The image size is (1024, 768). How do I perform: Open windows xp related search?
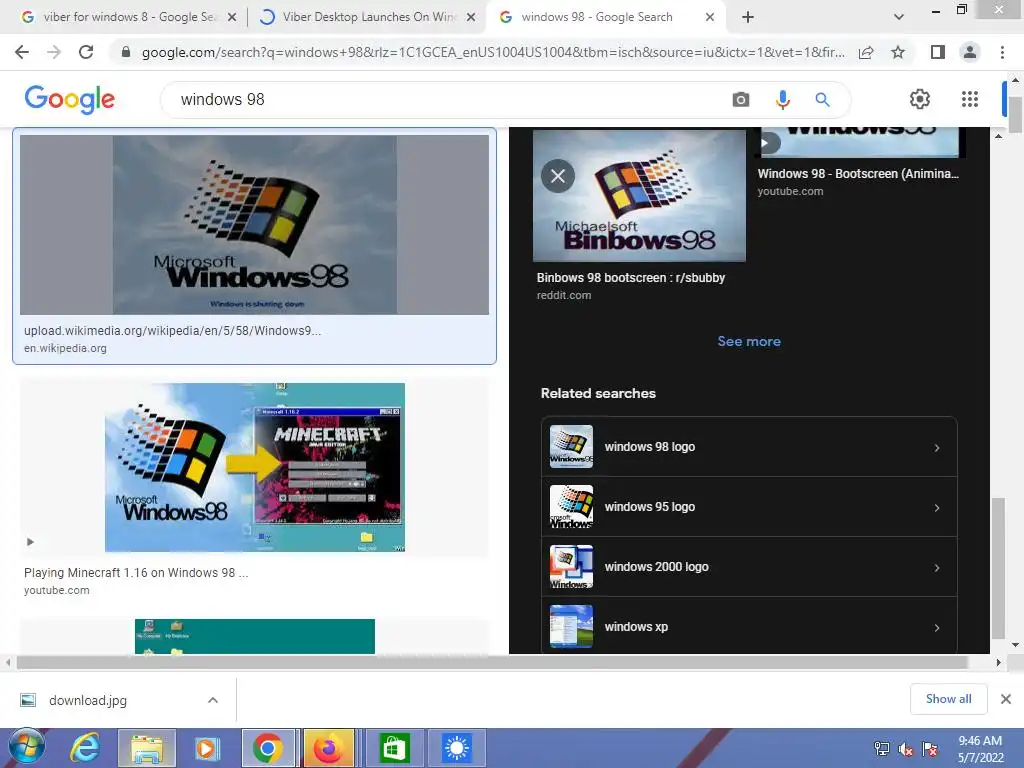point(748,626)
